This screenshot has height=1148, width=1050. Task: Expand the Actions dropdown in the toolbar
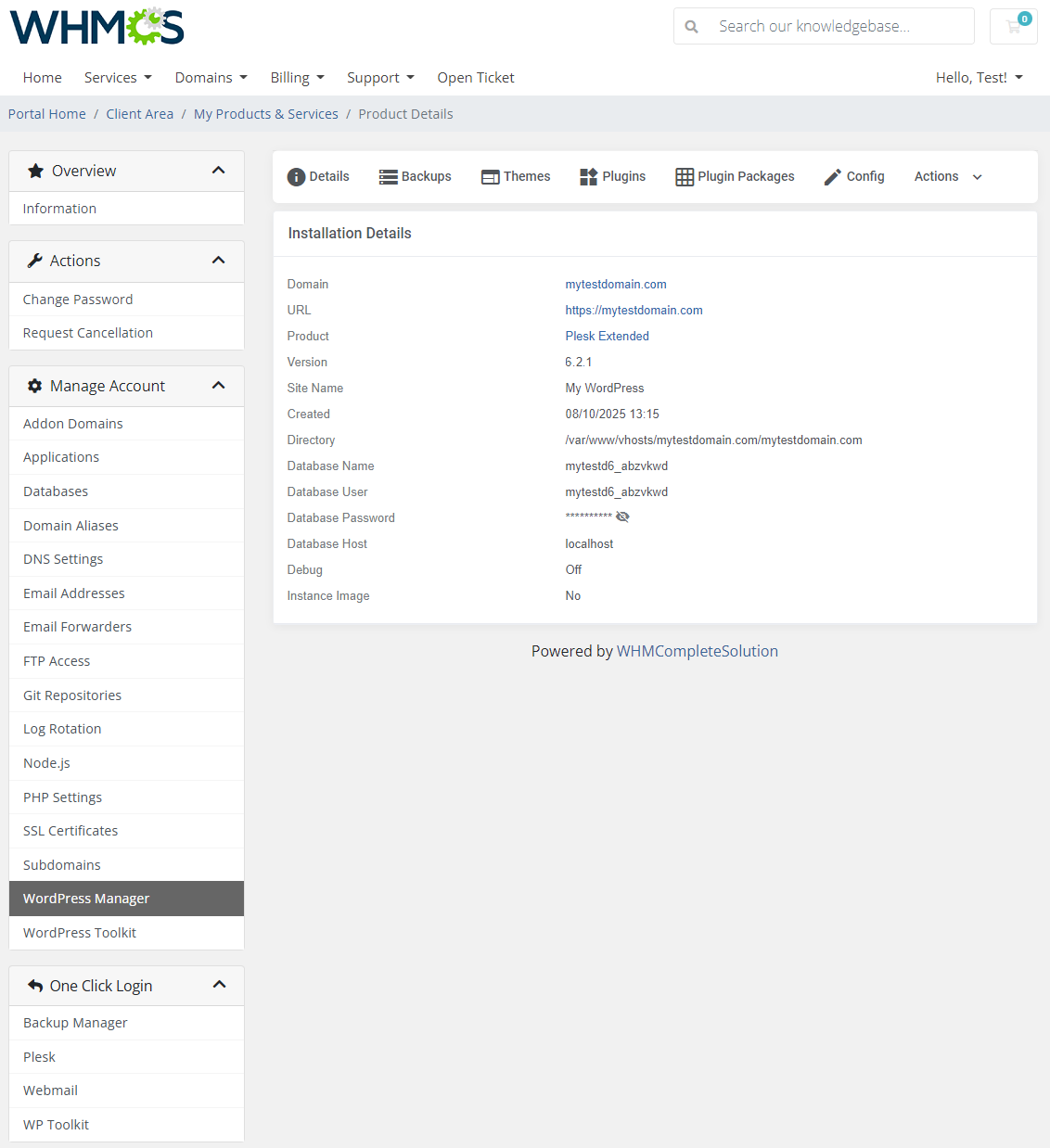point(945,176)
